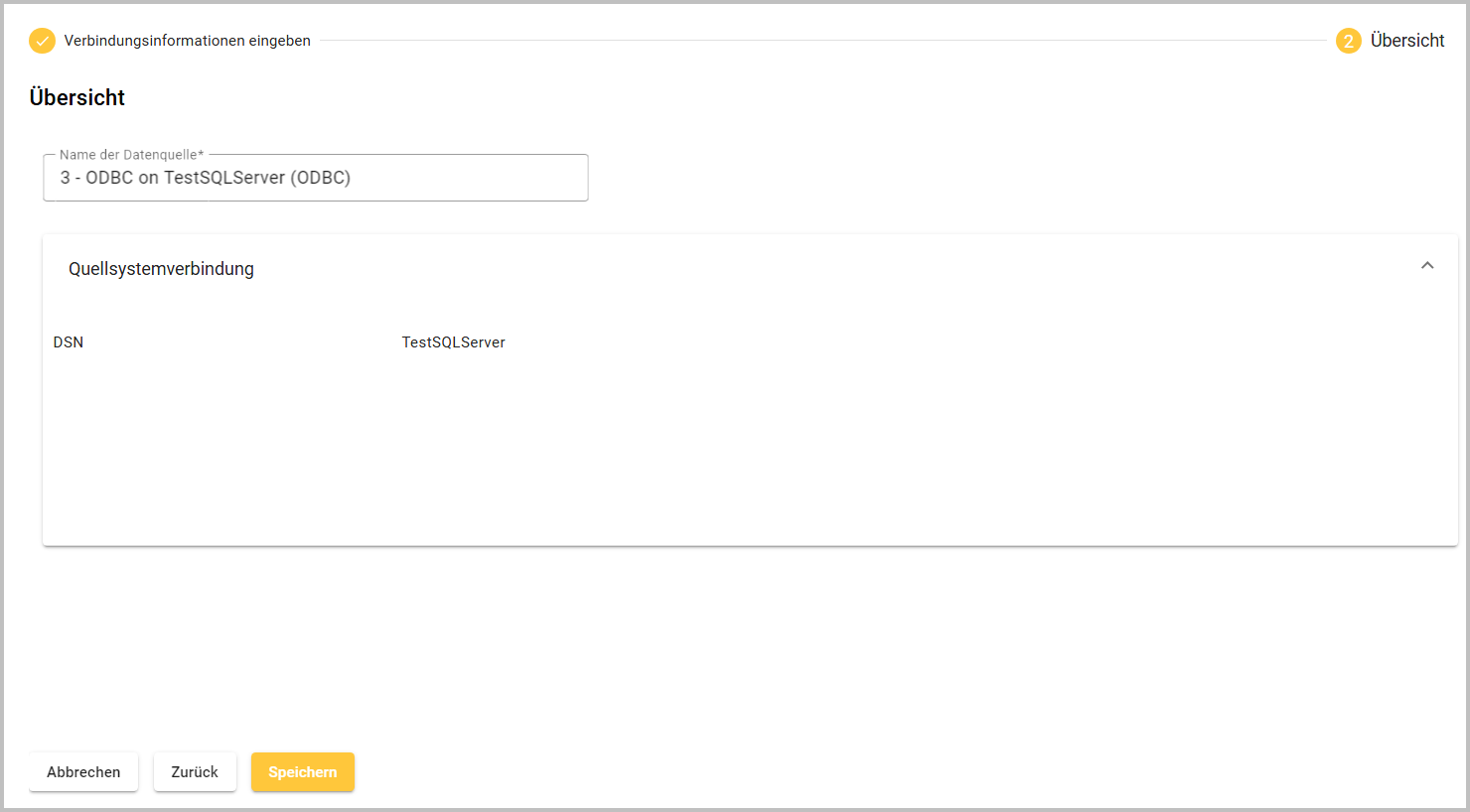The image size is (1470, 812).
Task: Click the bold Übersicht page heading
Action: point(77,97)
